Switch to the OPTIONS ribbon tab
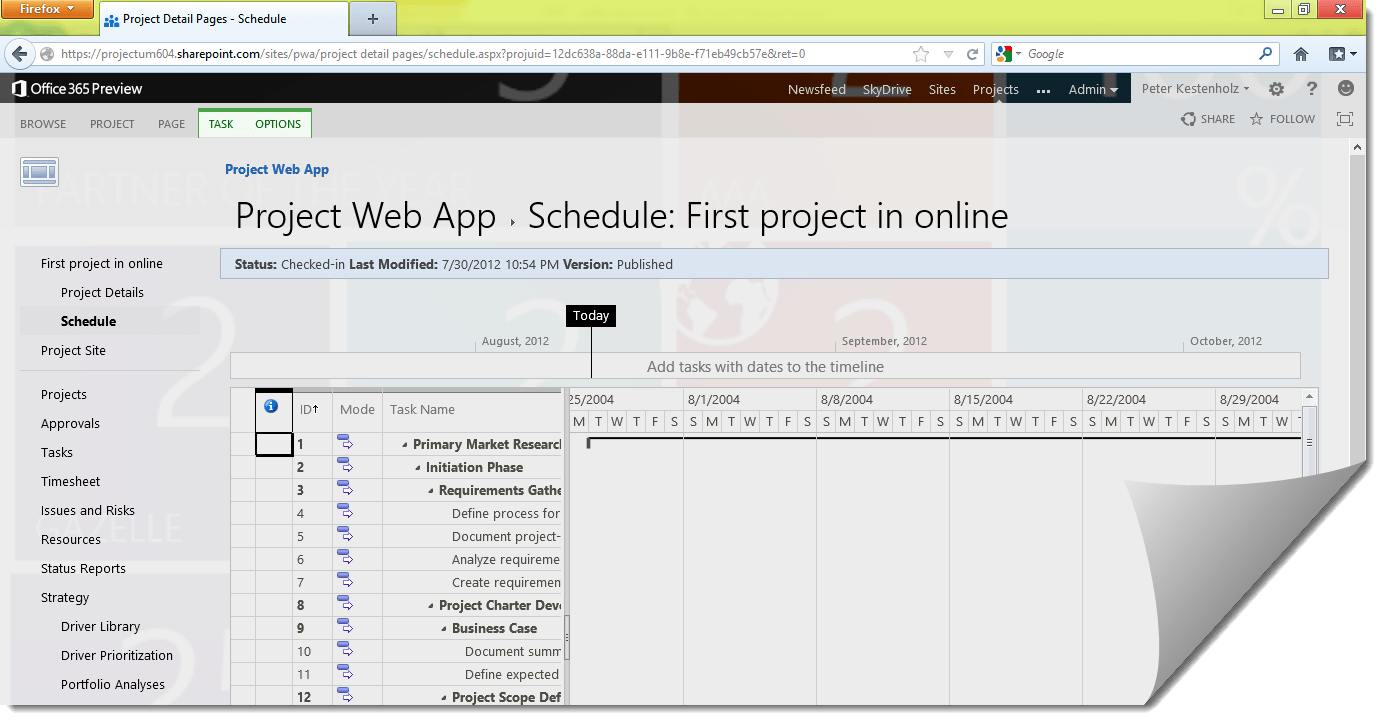The image size is (1381, 720). pyautogui.click(x=278, y=124)
